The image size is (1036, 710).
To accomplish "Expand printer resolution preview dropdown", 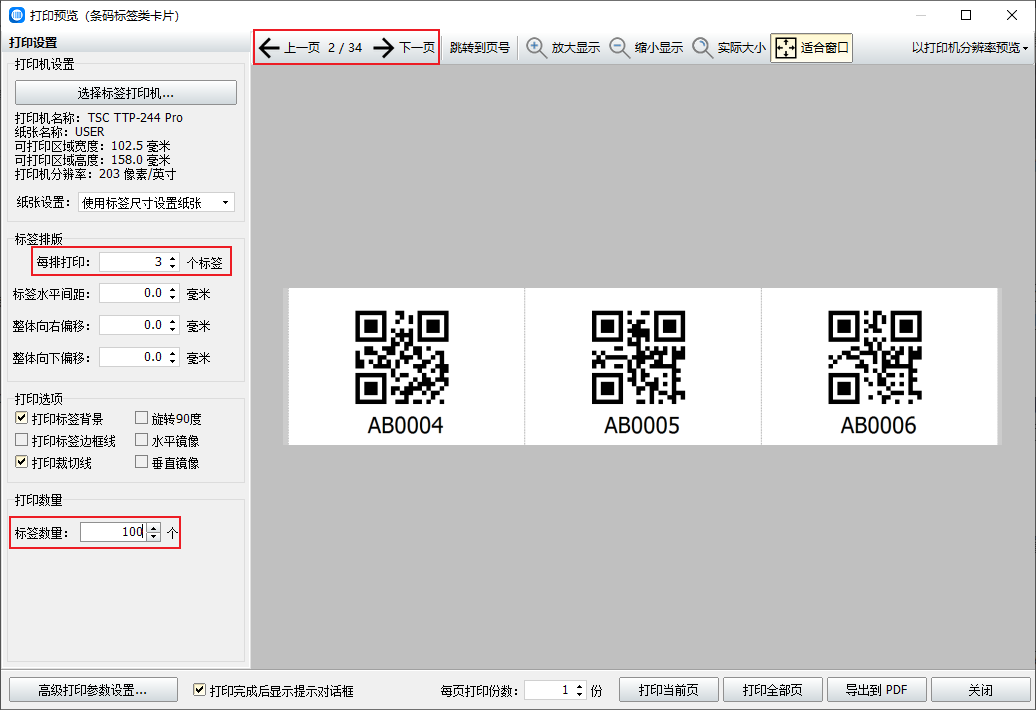I will [x=970, y=47].
